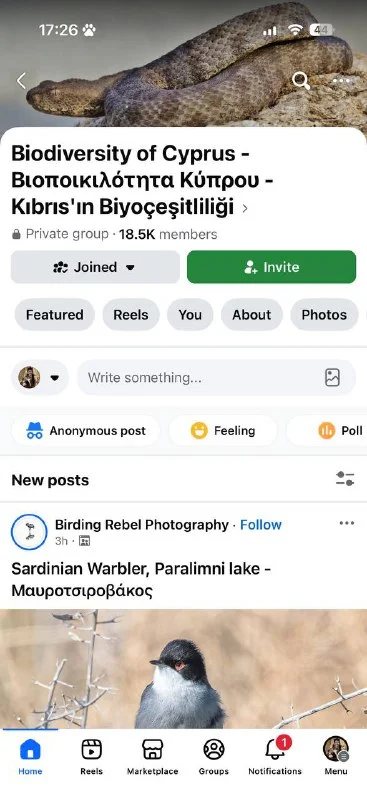This screenshot has height=800, width=367.
Task: Expand group details chevron after title
Action: [x=245, y=208]
